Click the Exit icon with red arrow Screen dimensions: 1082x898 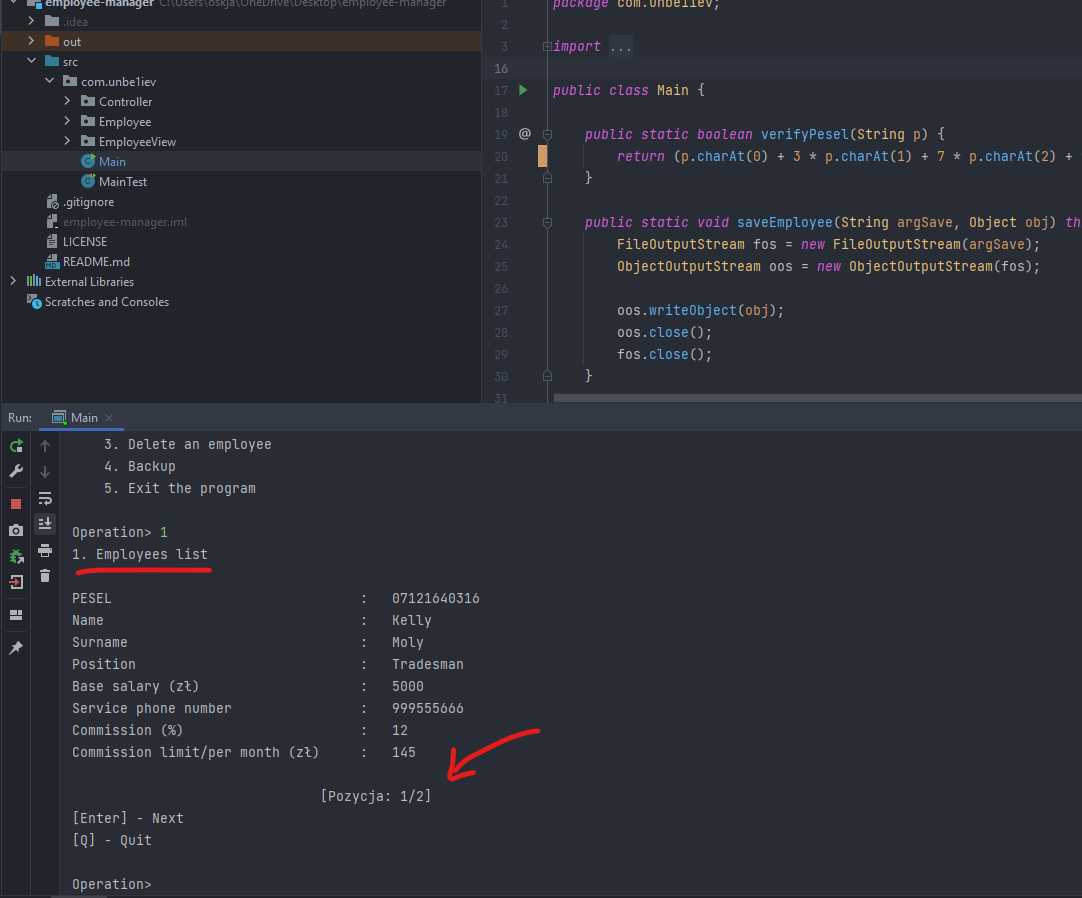point(16,583)
